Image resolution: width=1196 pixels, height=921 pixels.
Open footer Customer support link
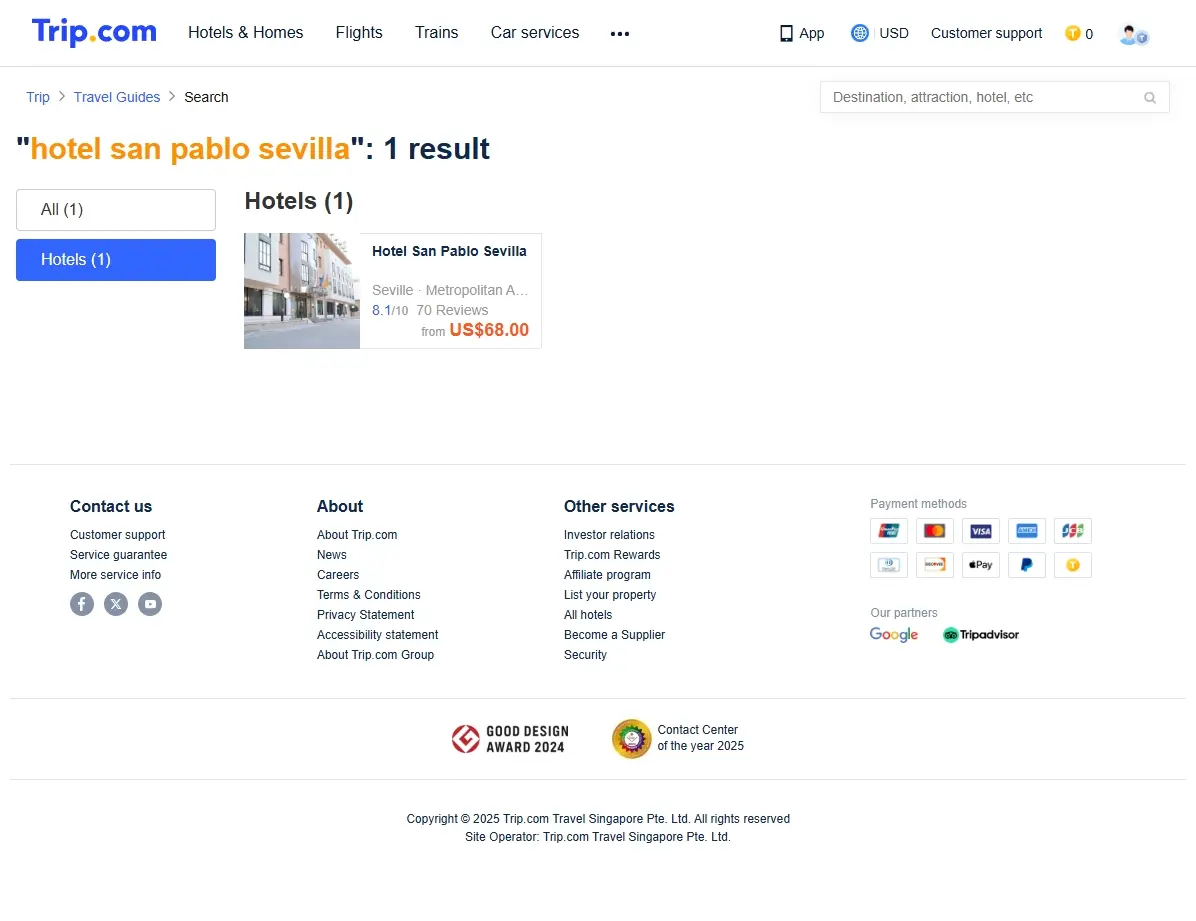(x=117, y=535)
